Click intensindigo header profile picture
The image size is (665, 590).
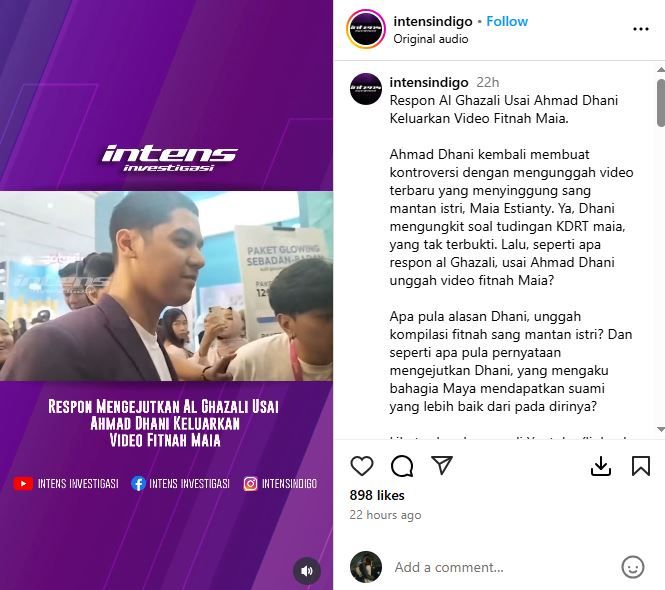tap(366, 29)
